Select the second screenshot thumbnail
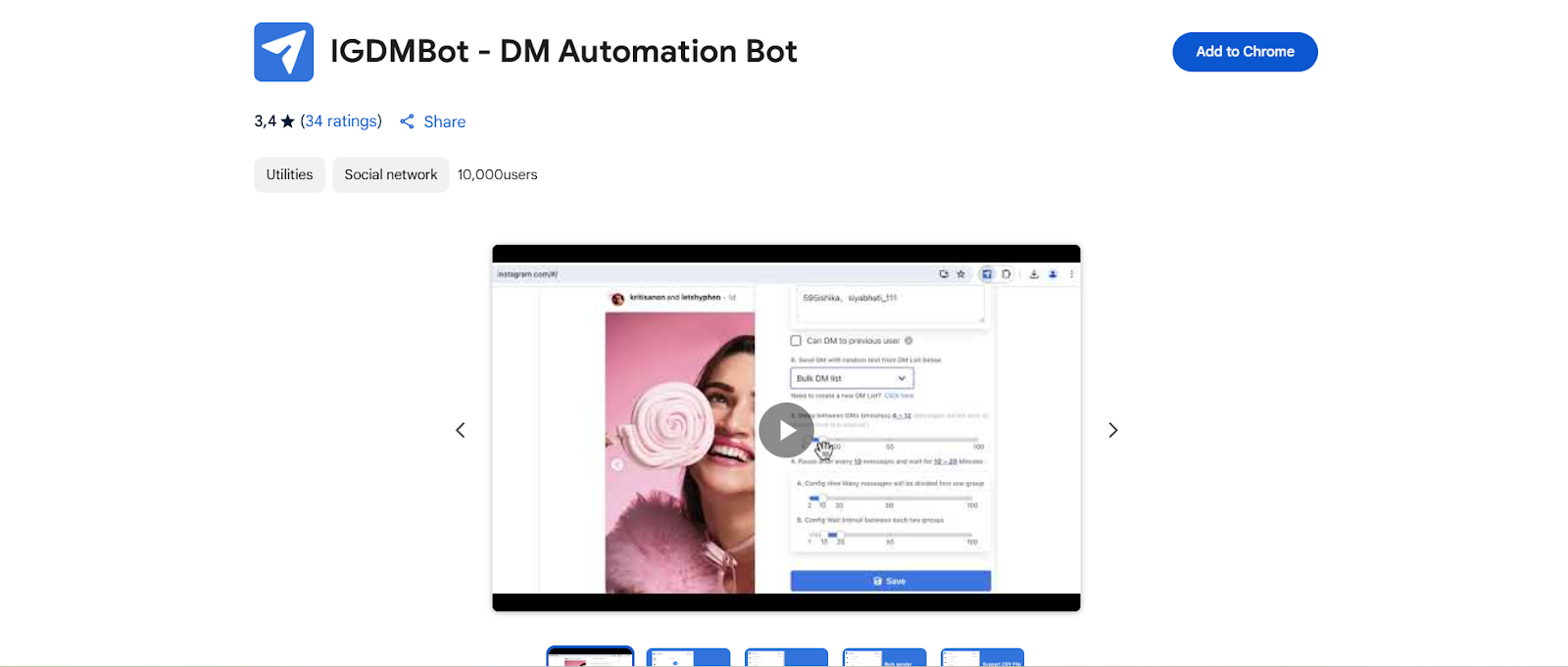Image resolution: width=1568 pixels, height=667 pixels. point(688,657)
